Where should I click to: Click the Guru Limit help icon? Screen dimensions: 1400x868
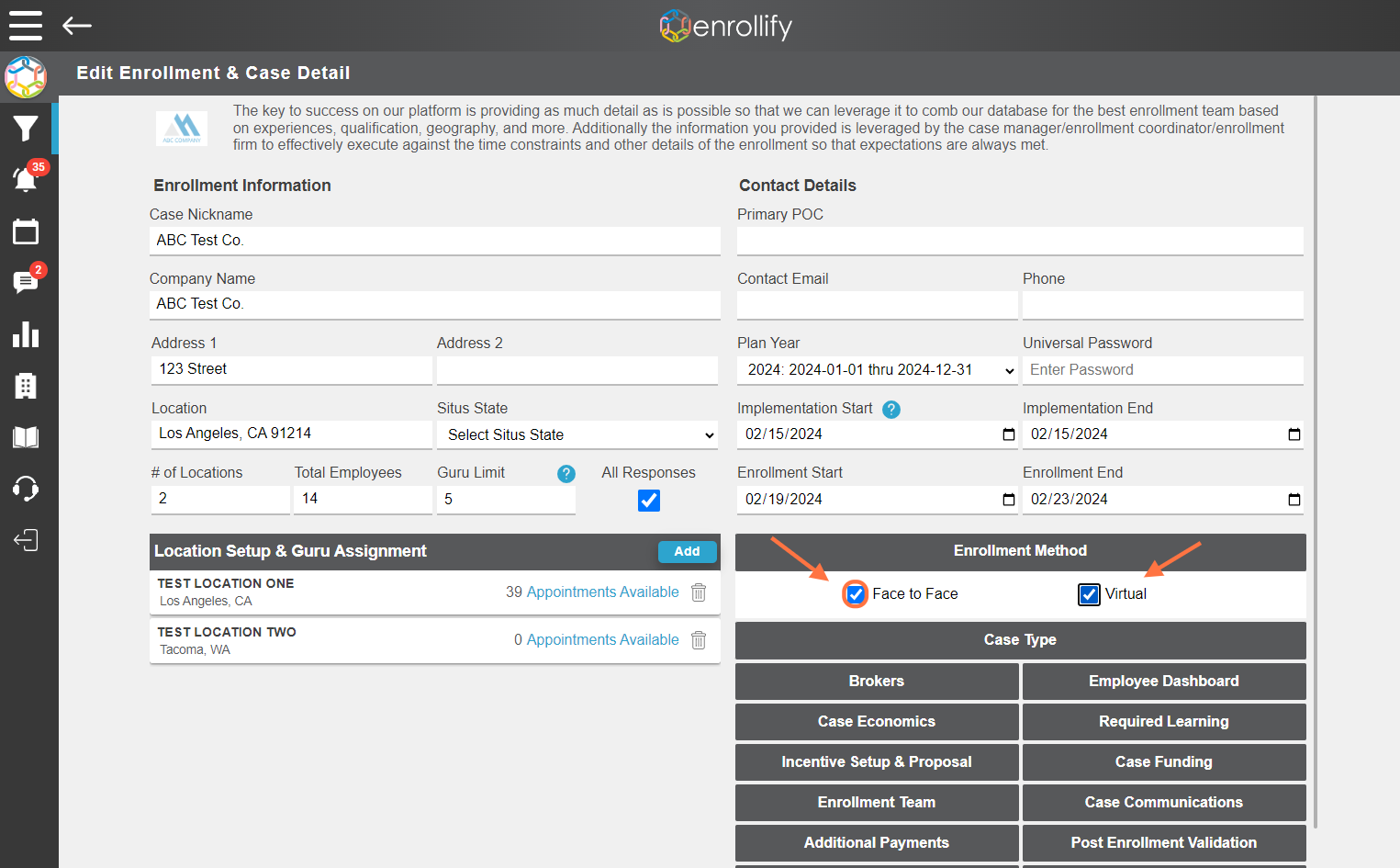(566, 474)
